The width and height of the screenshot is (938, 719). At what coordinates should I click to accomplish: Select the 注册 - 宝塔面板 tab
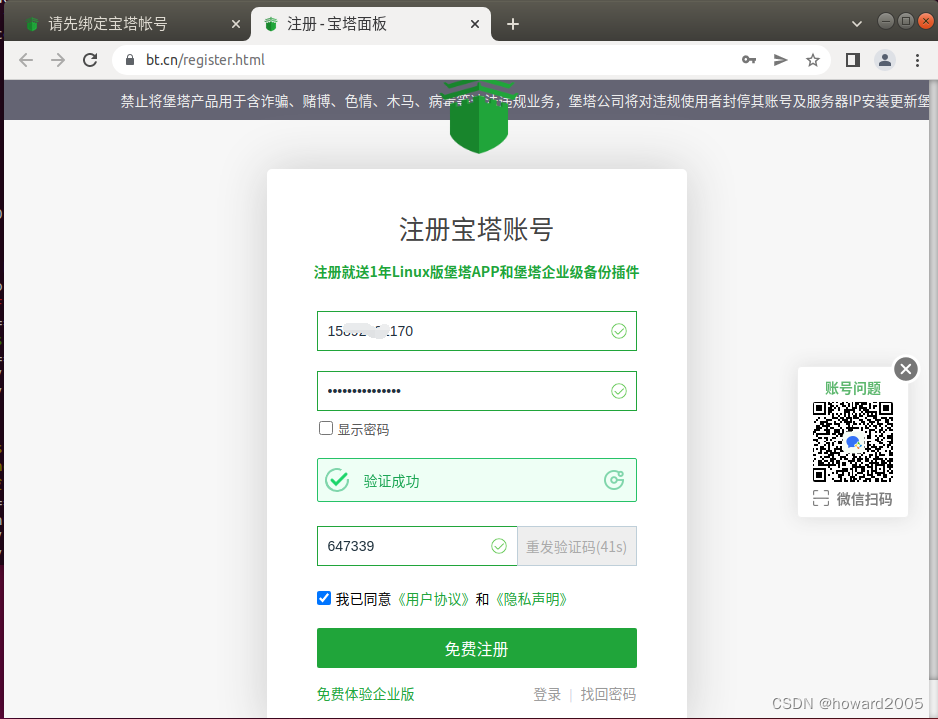tap(371, 24)
